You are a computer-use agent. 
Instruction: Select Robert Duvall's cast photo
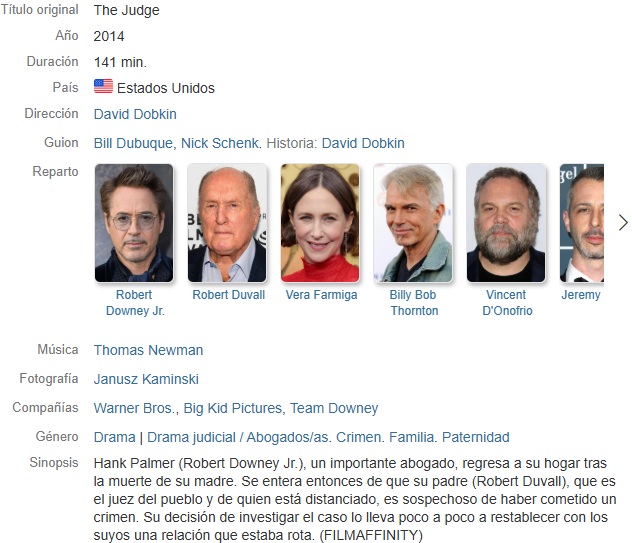[x=227, y=223]
